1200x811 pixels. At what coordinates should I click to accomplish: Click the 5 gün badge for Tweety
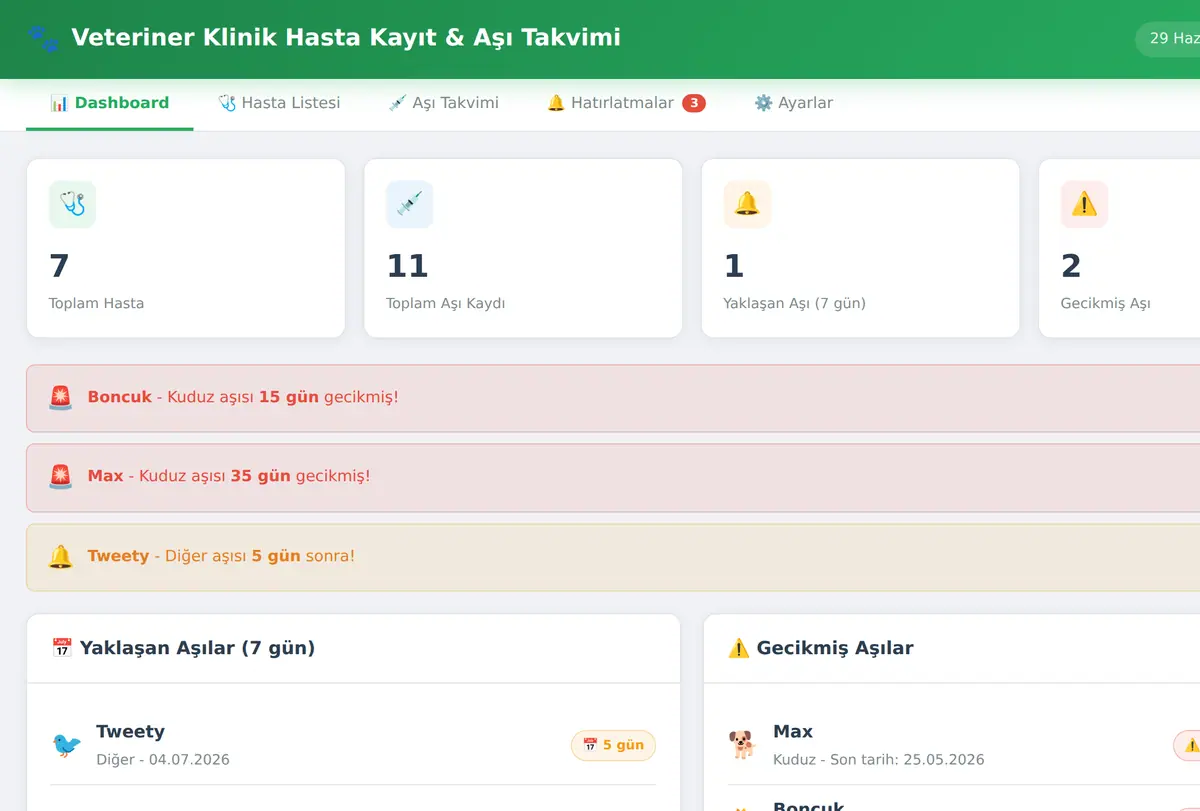coord(613,745)
